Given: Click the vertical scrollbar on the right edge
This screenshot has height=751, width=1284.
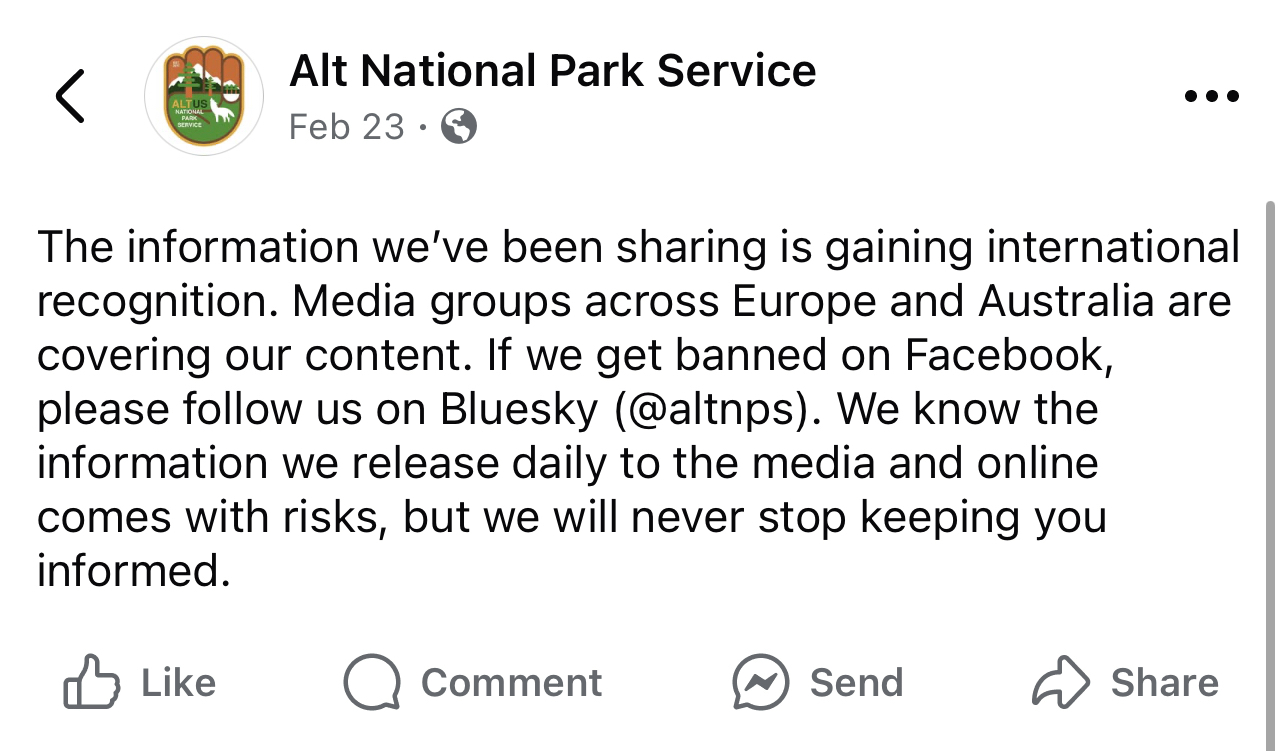Looking at the screenshot, I should (1270, 400).
